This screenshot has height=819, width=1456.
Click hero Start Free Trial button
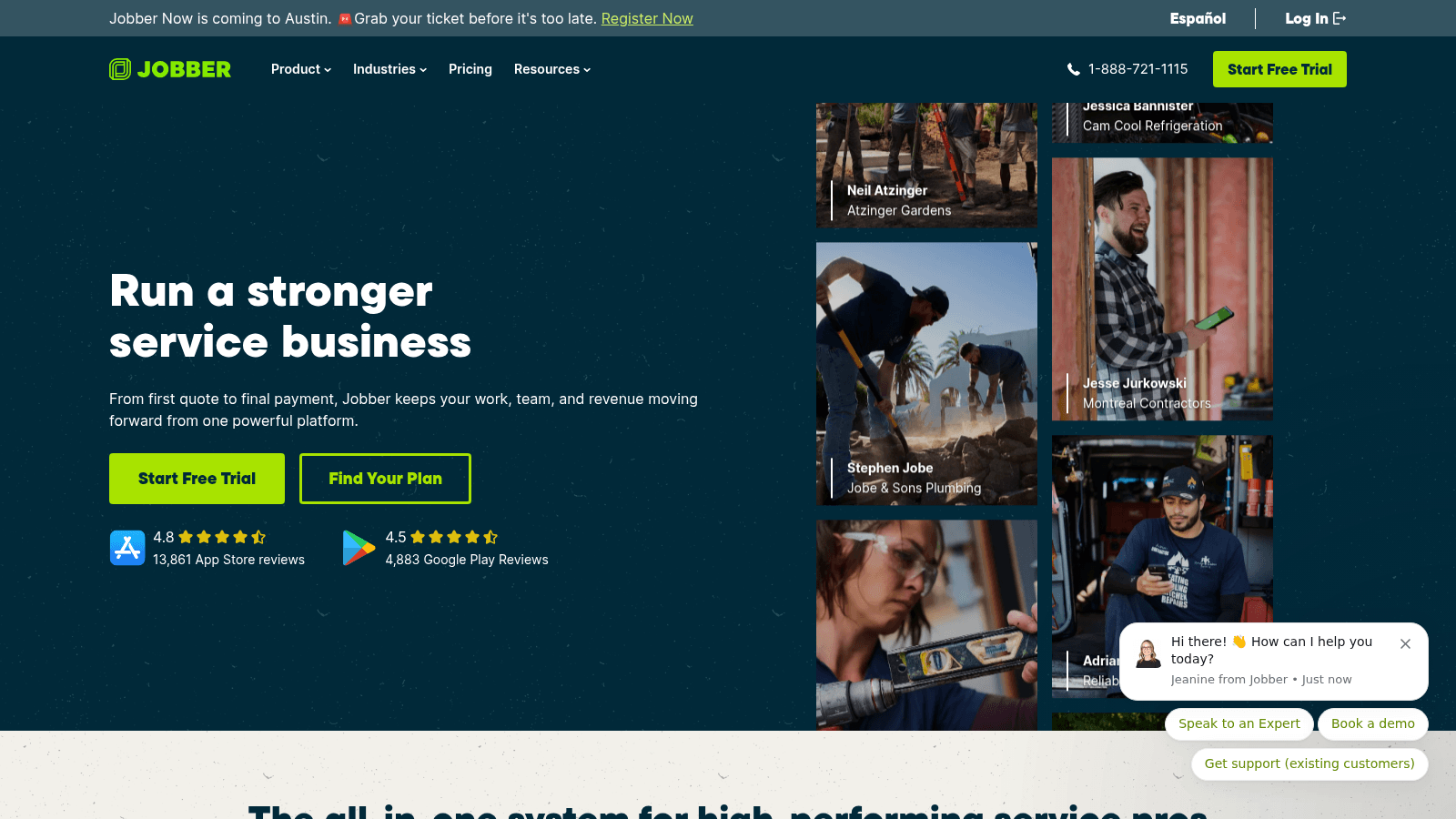click(x=197, y=479)
